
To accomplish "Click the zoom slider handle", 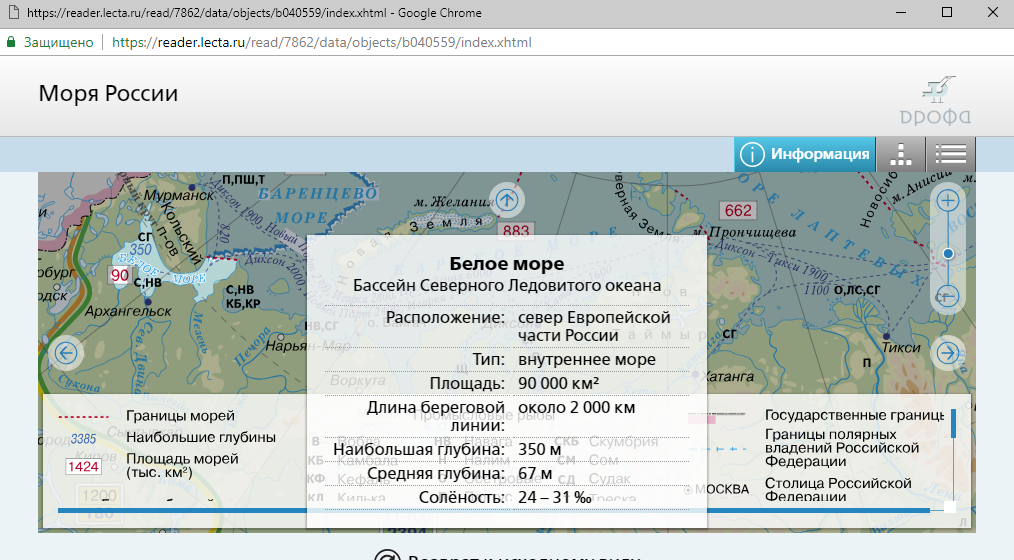I will (x=948, y=253).
